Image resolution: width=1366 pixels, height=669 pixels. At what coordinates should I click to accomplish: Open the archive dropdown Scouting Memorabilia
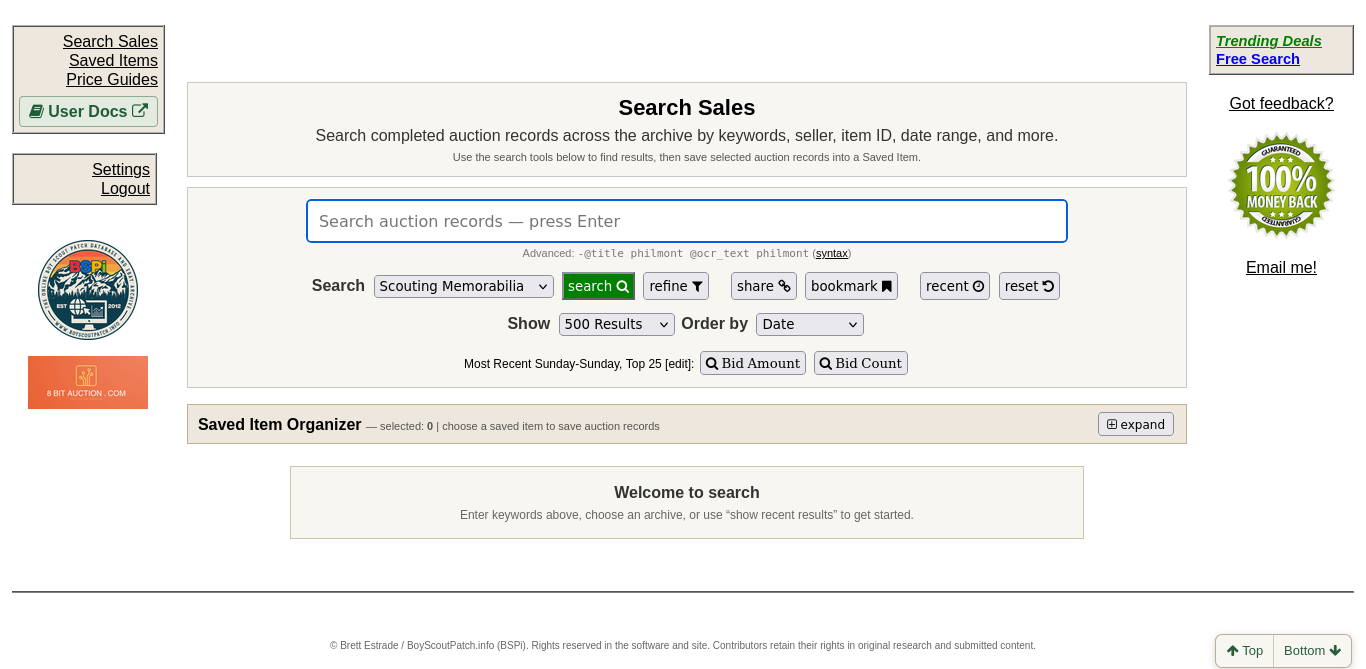click(464, 286)
